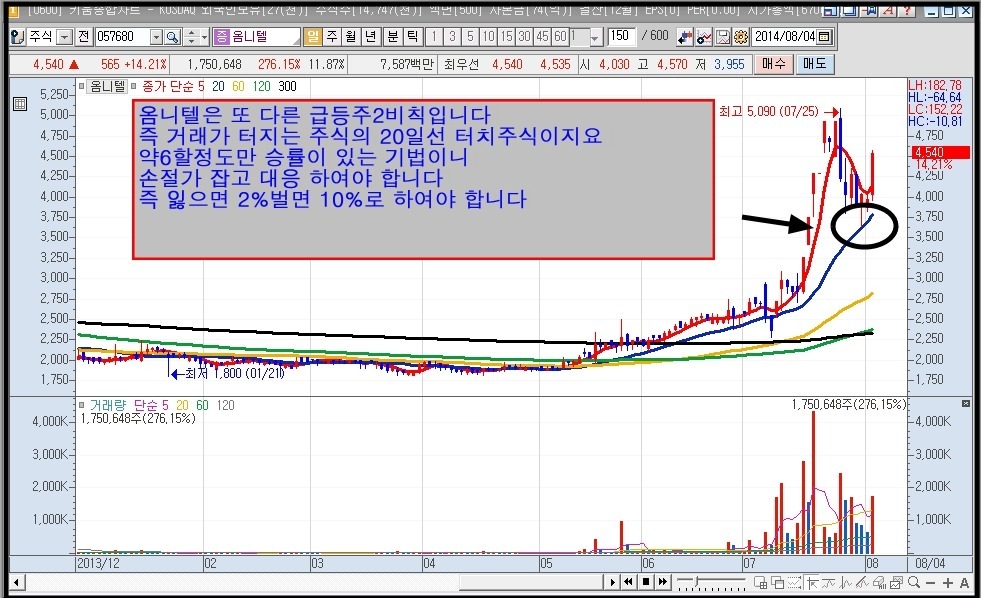Open the dropdown arrow right of code stepper
This screenshot has height=598, width=981.
pyautogui.click(x=205, y=38)
